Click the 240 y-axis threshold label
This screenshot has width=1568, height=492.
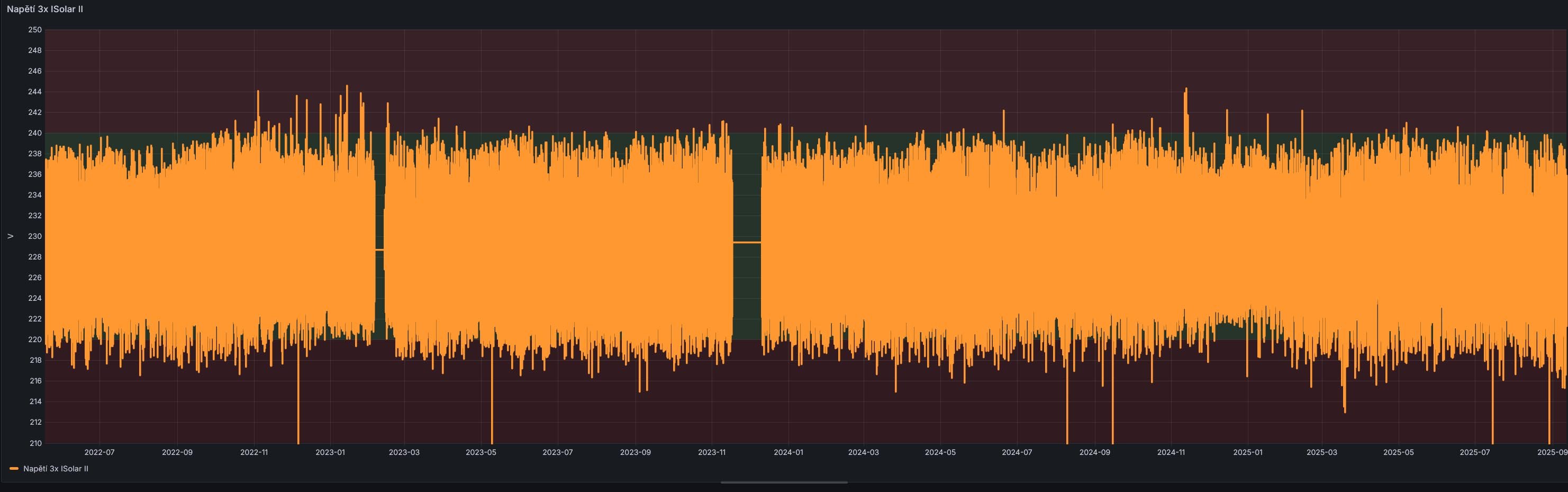point(35,133)
